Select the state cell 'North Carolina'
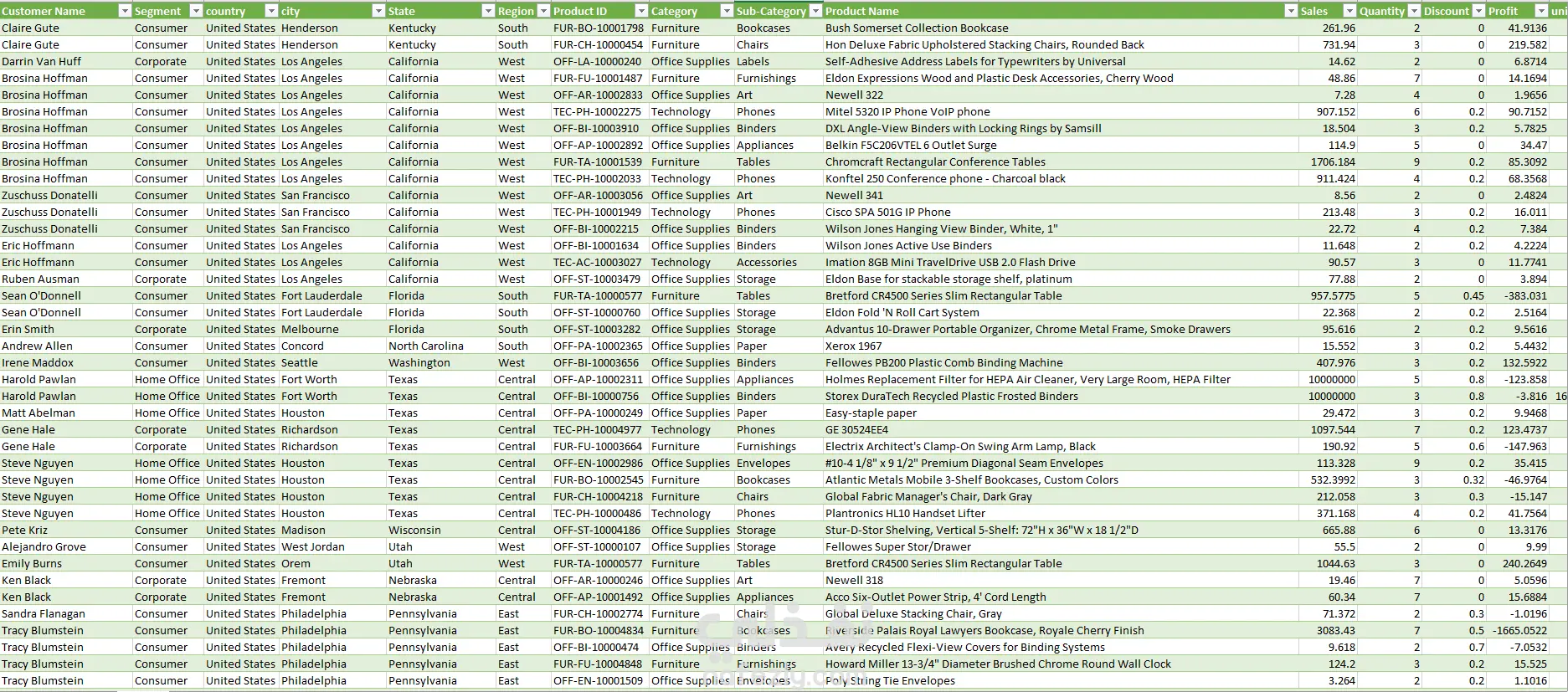Viewport: 1568px width, 692px height. coord(440,346)
